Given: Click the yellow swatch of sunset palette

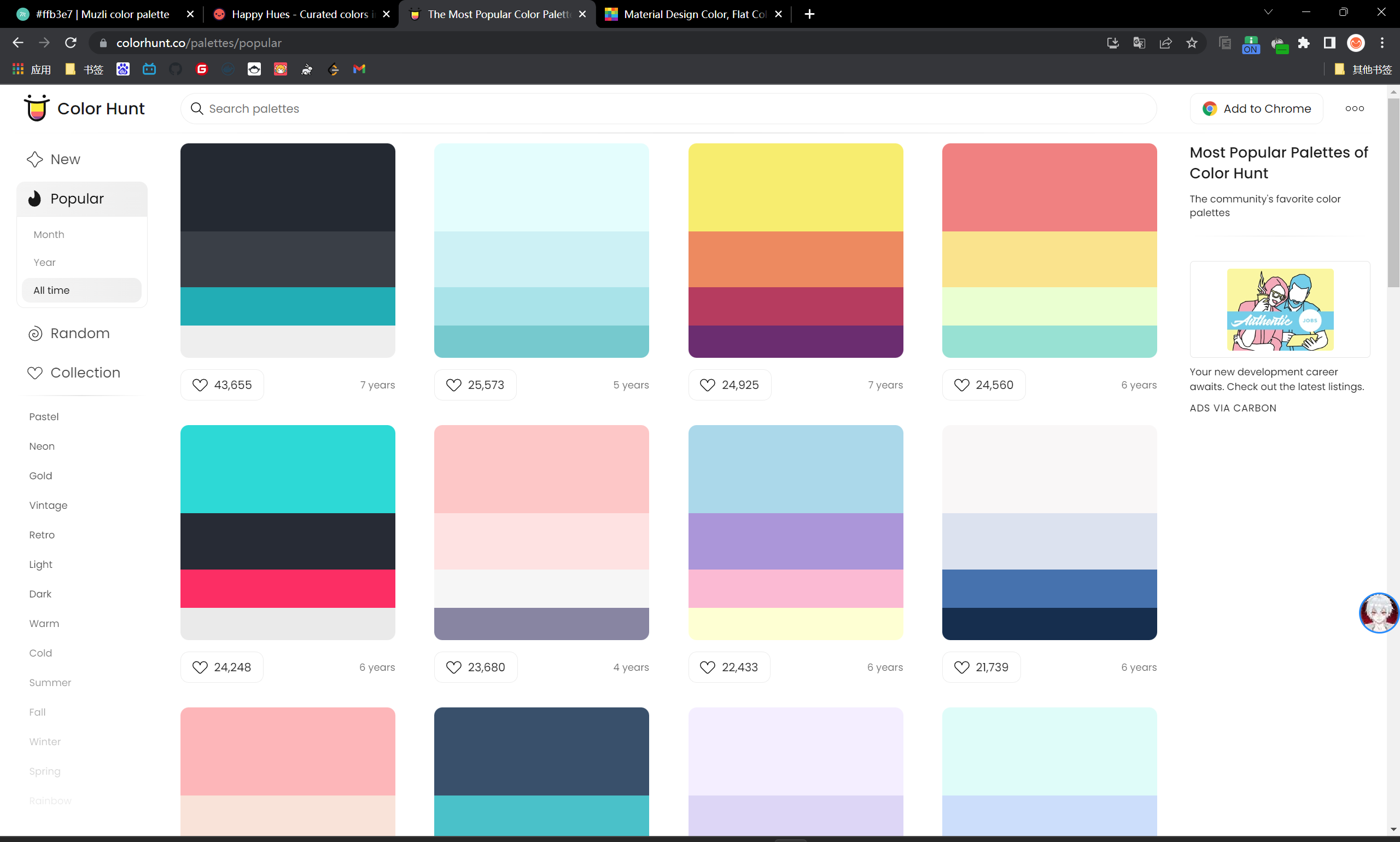Looking at the screenshot, I should point(795,187).
